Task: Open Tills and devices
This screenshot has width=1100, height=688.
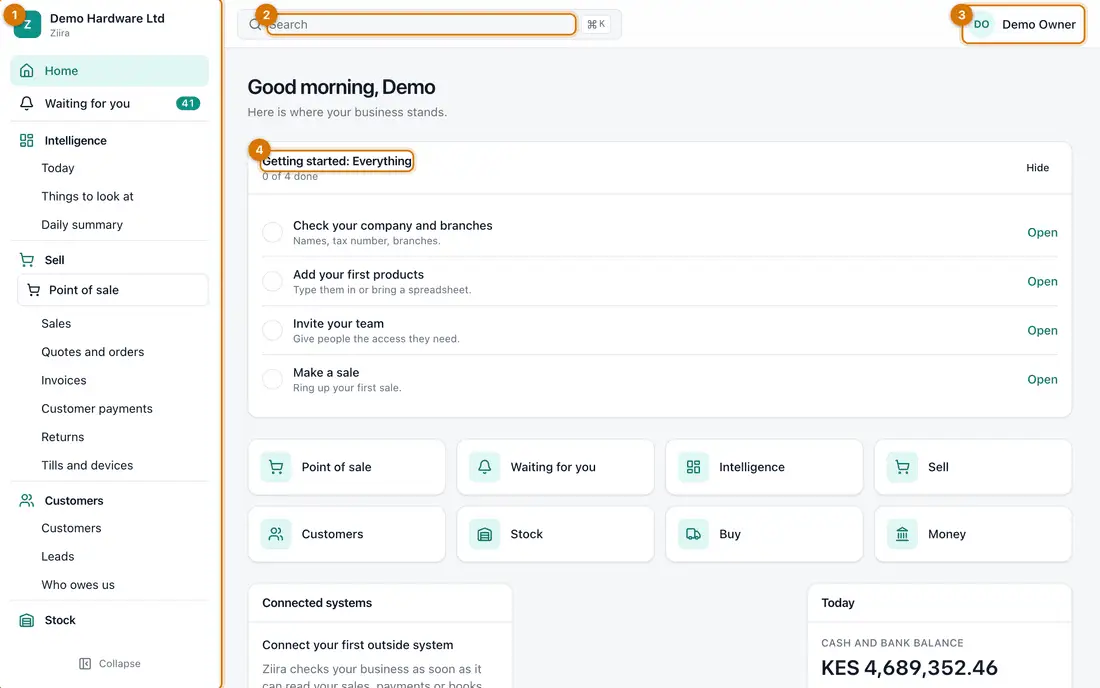Action: (x=87, y=466)
